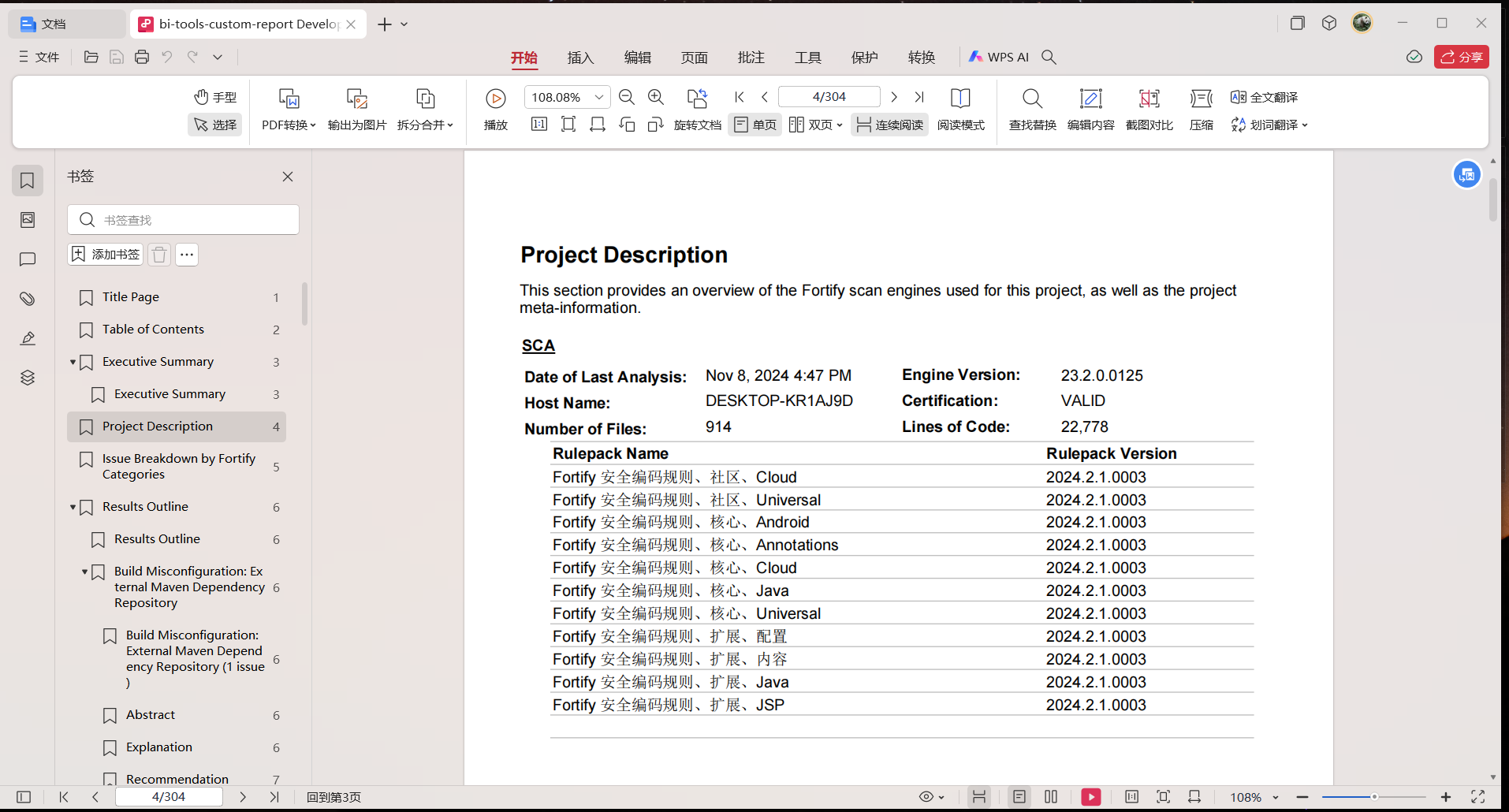
Task: Toggle the navigation pane icon in status bar
Action: 24,797
